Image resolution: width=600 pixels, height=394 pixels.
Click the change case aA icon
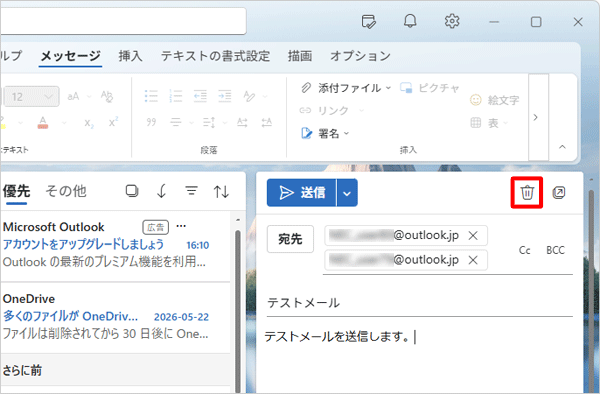[x=73, y=96]
